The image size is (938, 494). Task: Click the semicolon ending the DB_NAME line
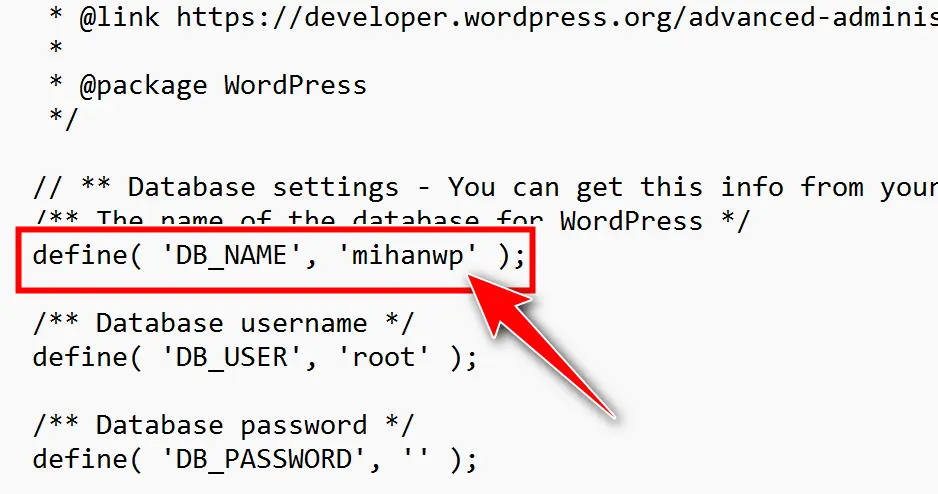pyautogui.click(x=518, y=256)
